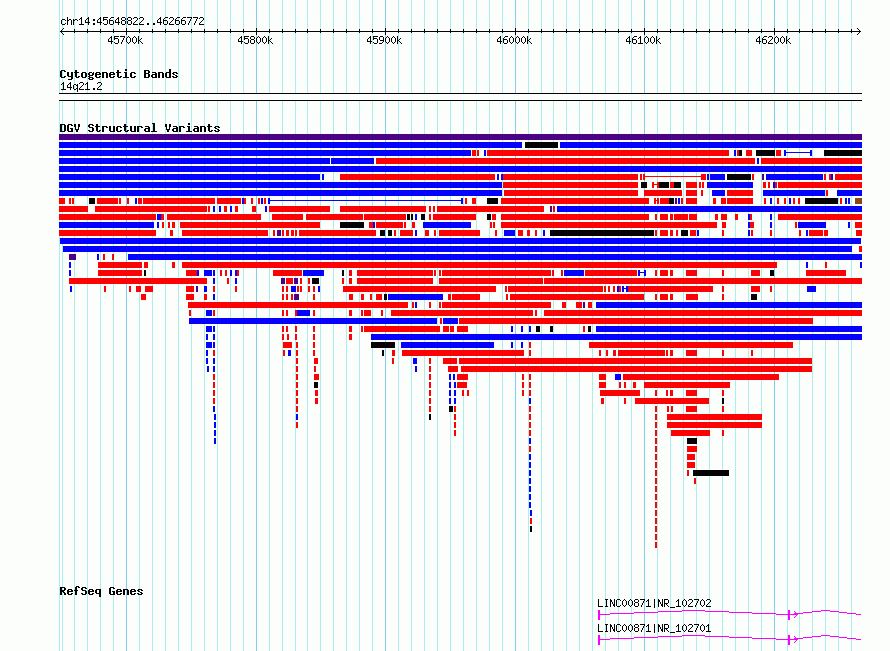
Task: Click the 46200k ruler label
Action: [x=773, y=40]
